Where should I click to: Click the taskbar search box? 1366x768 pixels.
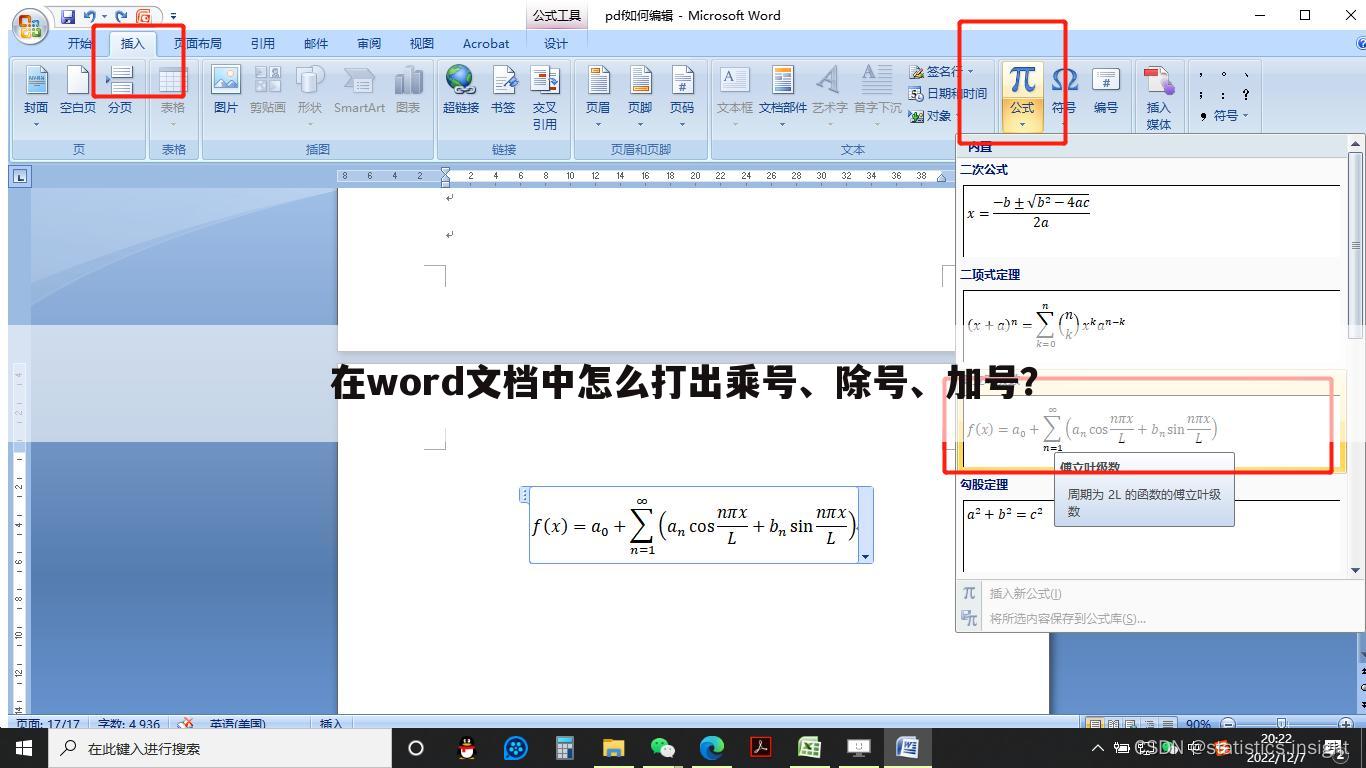point(219,747)
